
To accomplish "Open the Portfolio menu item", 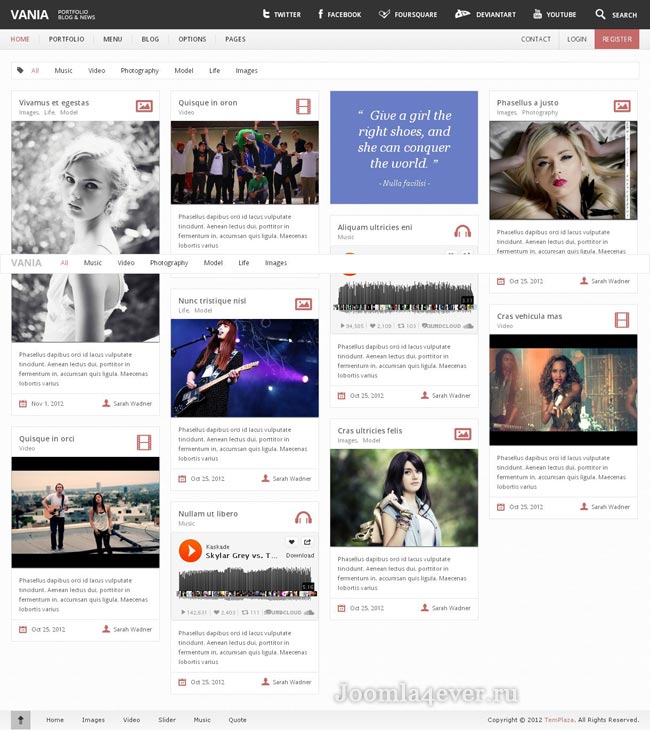I will pos(66,39).
